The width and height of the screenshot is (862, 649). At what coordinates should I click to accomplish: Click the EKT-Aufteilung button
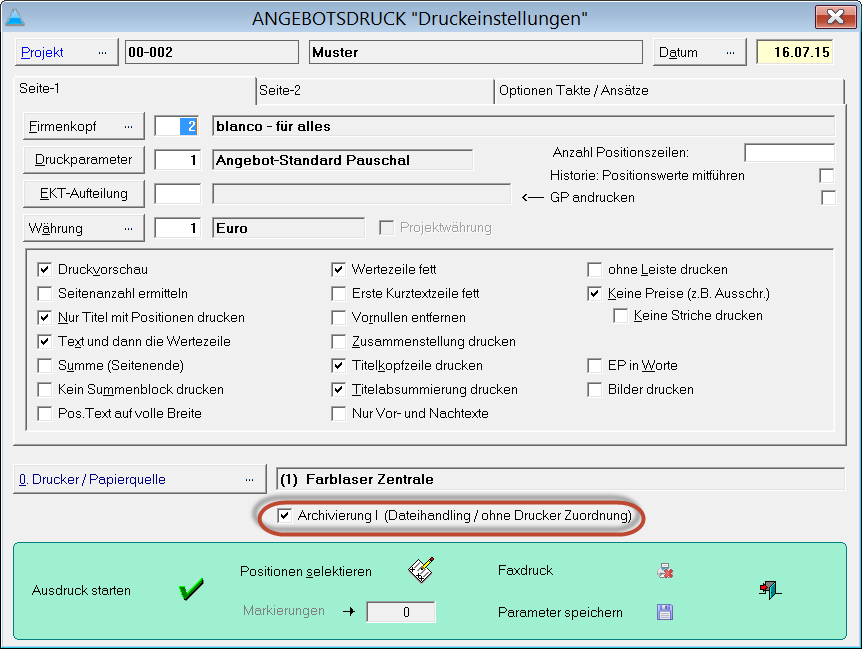point(84,194)
